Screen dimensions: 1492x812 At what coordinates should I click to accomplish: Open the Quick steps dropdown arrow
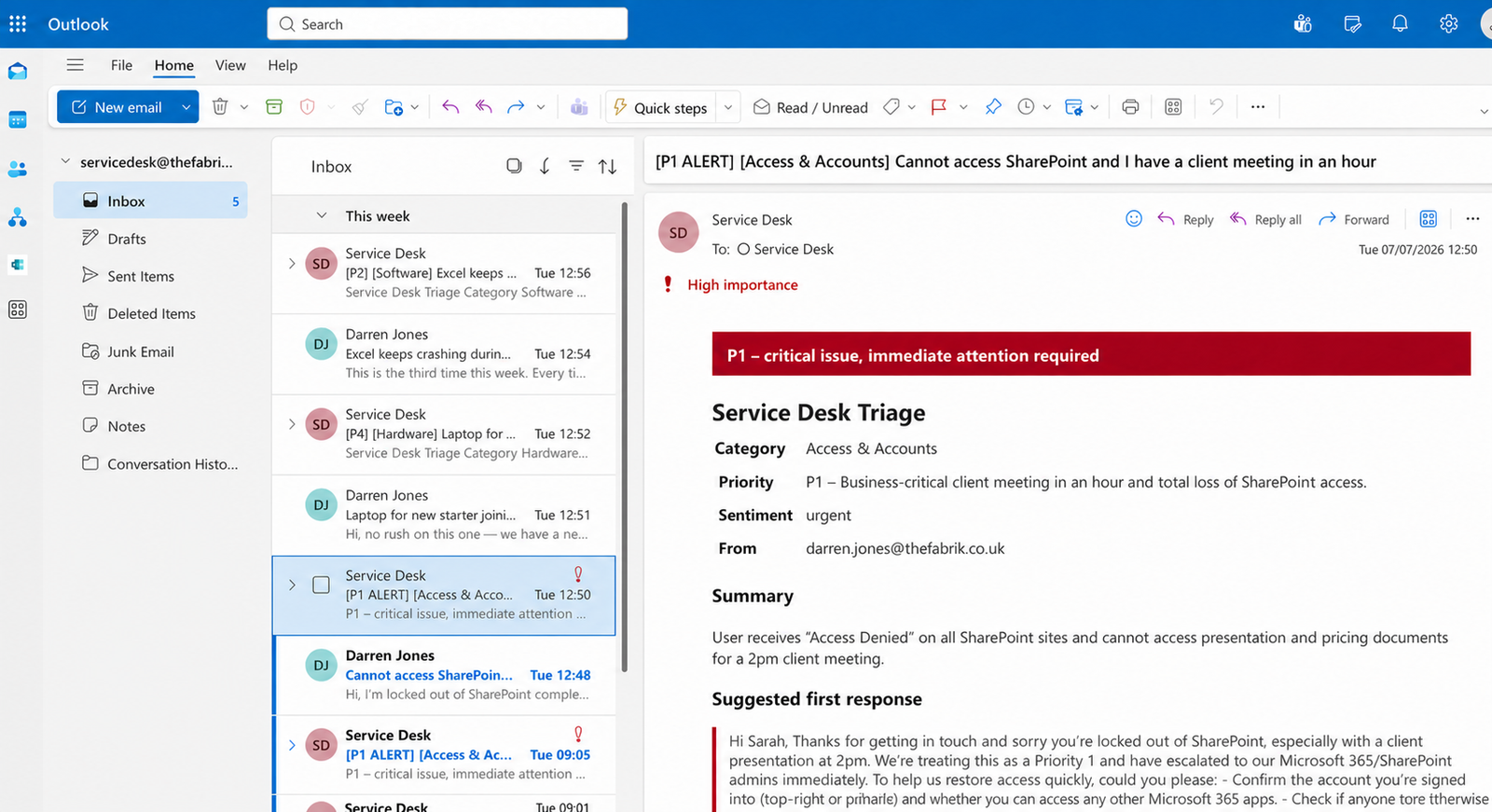728,107
